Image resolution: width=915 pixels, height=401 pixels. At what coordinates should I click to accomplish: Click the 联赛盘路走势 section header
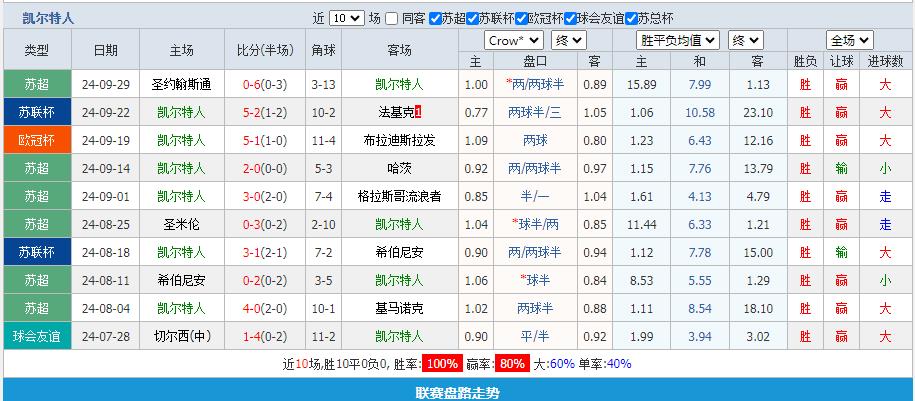[x=457, y=392]
